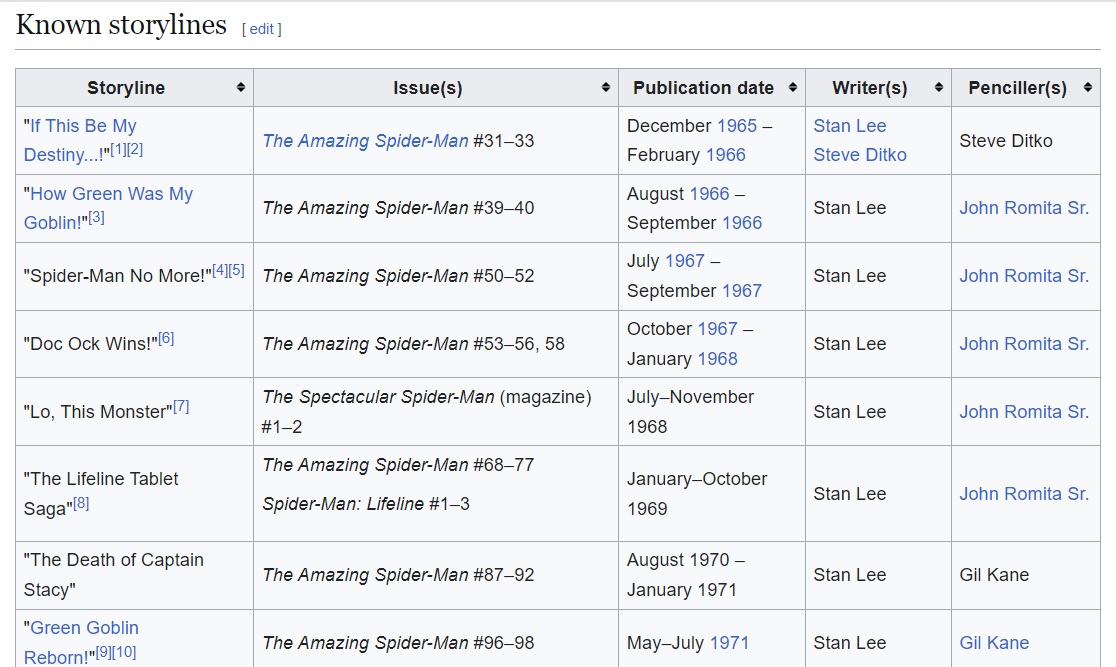Select Spider-Man: Lifeline #1–3 text

click(x=366, y=504)
